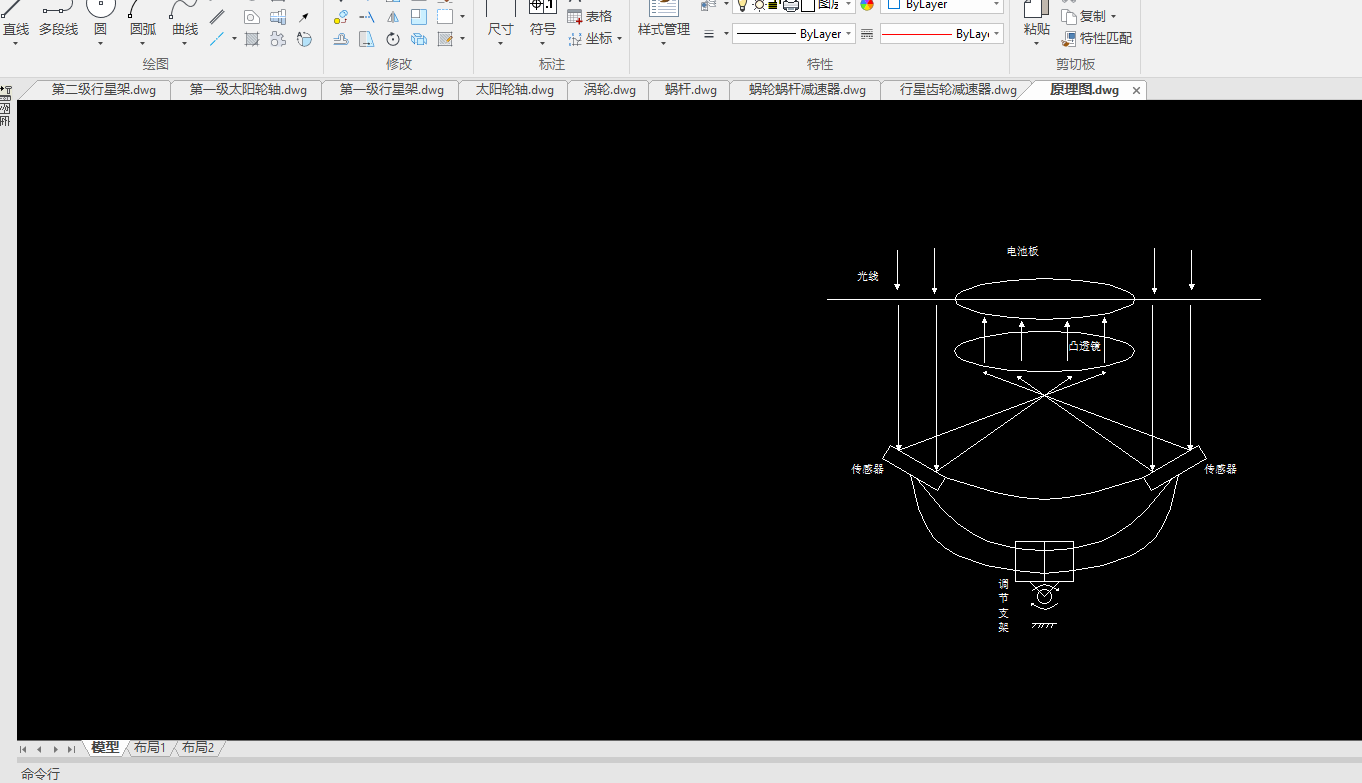
Task: Switch to the 布局1 layout tab
Action: 150,748
